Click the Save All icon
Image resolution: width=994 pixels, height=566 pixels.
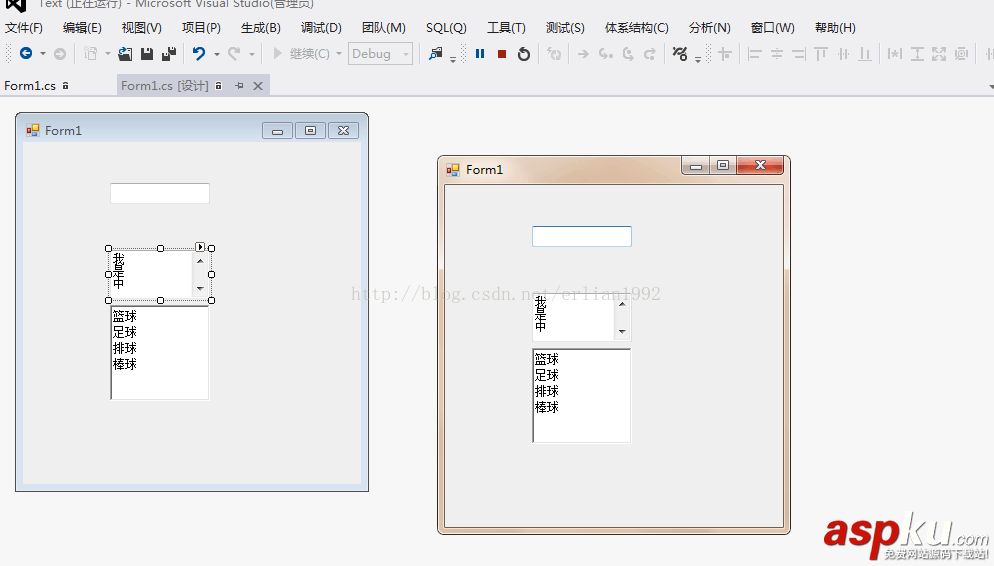(x=169, y=54)
